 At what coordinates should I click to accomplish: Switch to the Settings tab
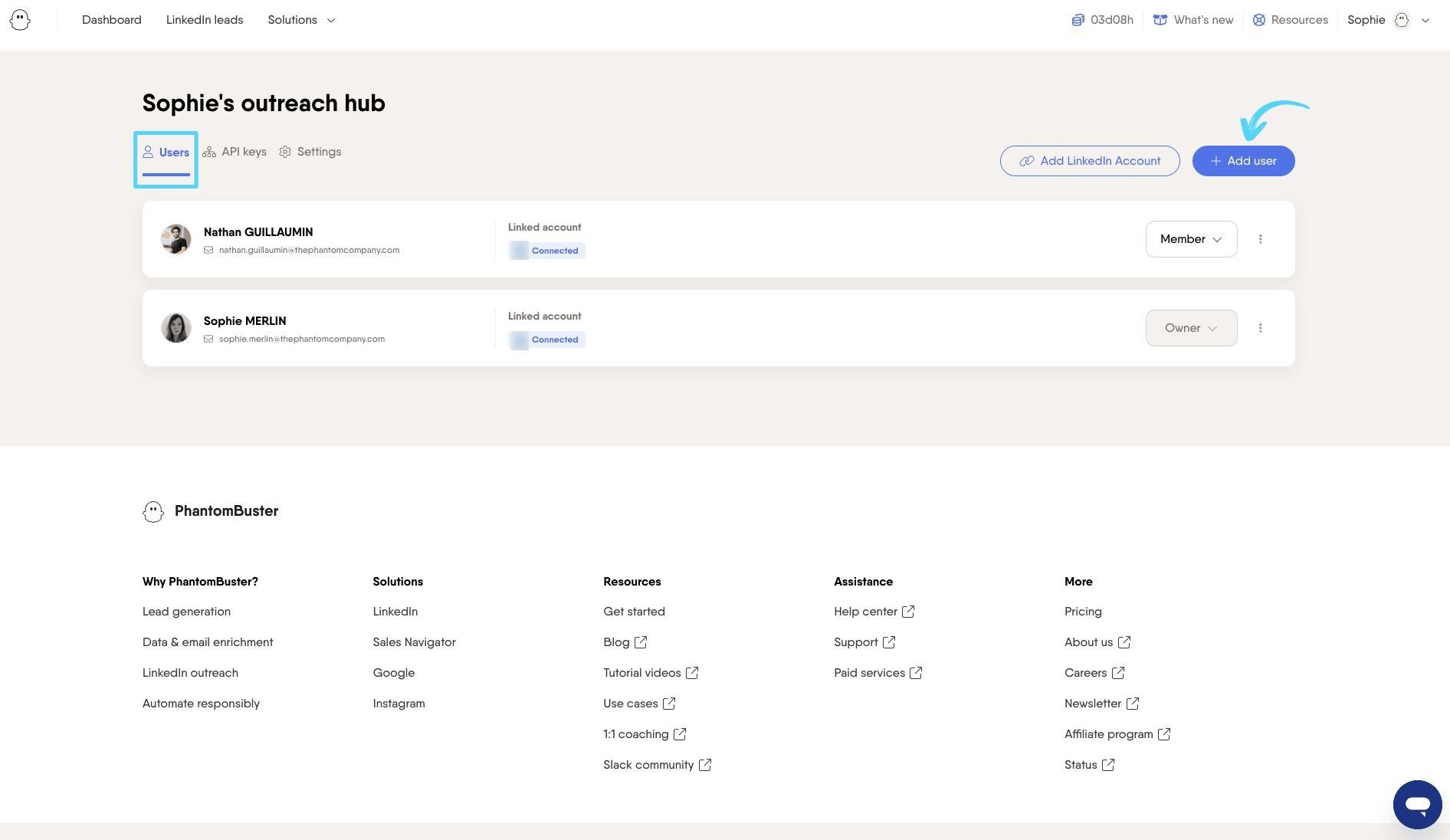(x=310, y=152)
